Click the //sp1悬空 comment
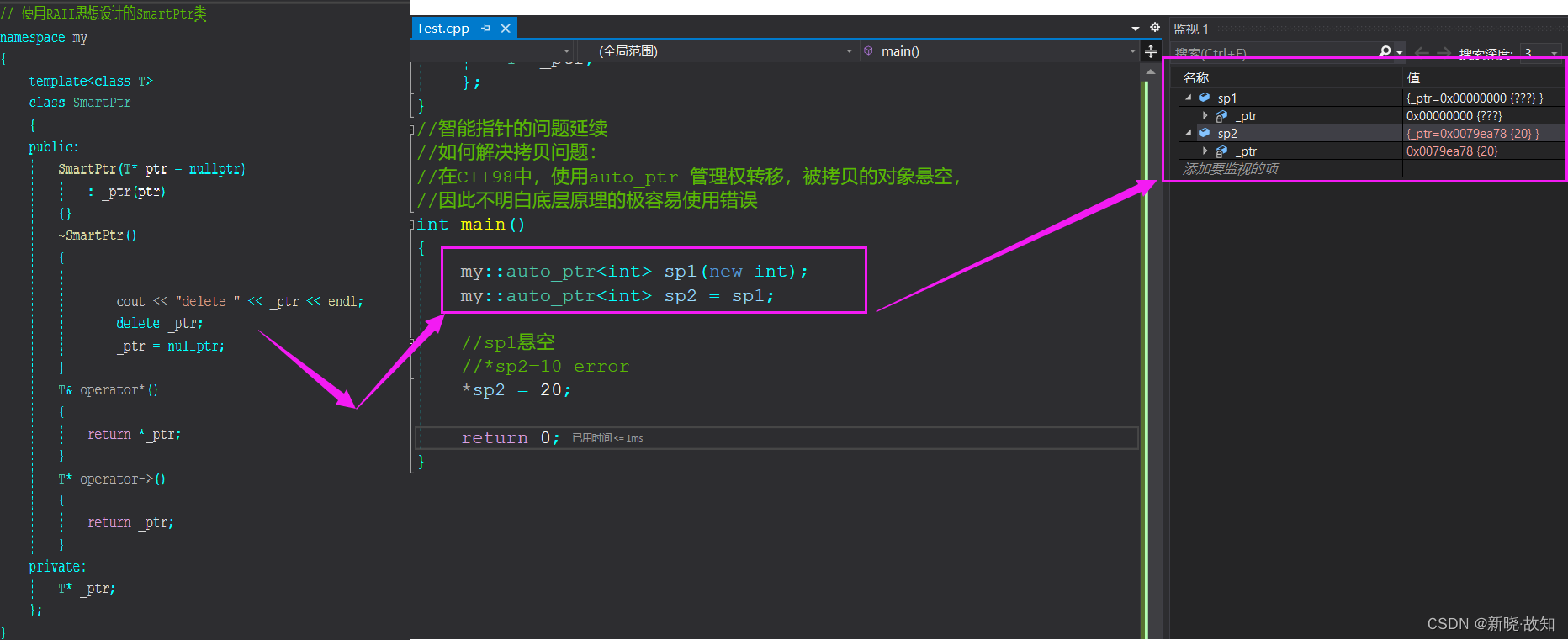 pos(508,342)
